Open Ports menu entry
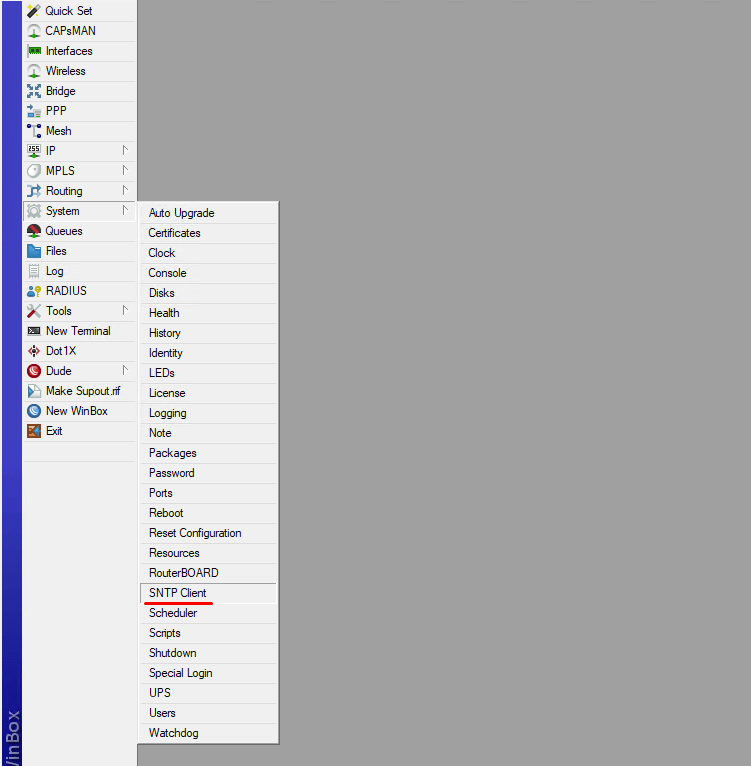The image size is (751, 766). click(208, 493)
